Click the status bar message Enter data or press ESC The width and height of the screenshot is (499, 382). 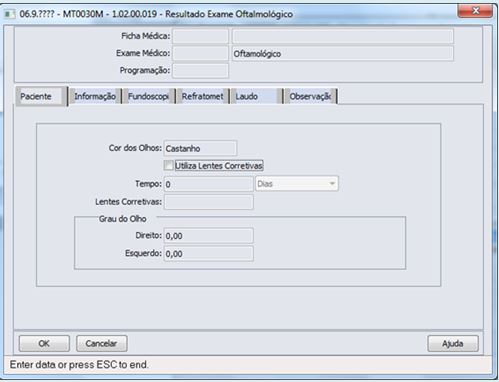pyautogui.click(x=79, y=364)
